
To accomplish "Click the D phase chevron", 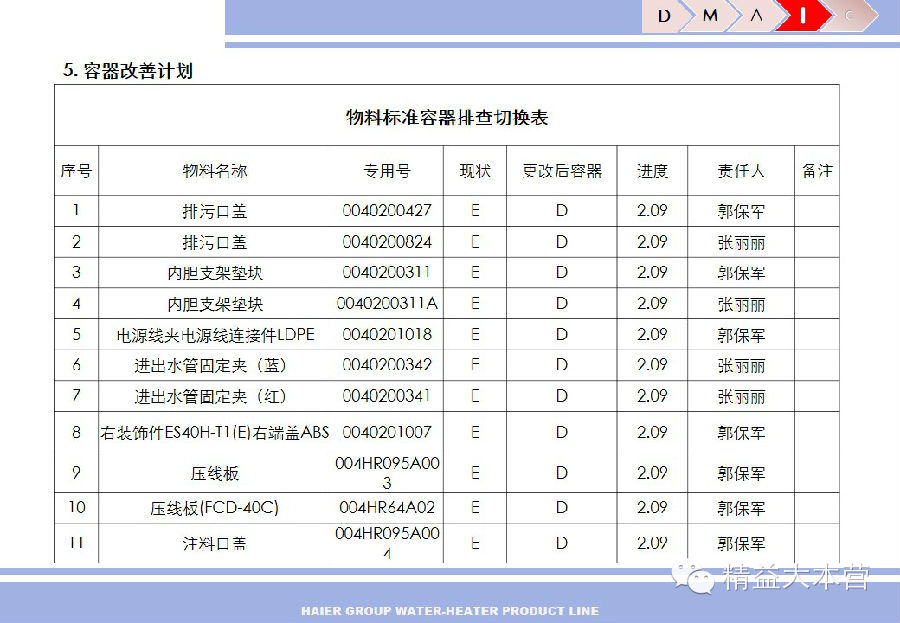I will (664, 16).
